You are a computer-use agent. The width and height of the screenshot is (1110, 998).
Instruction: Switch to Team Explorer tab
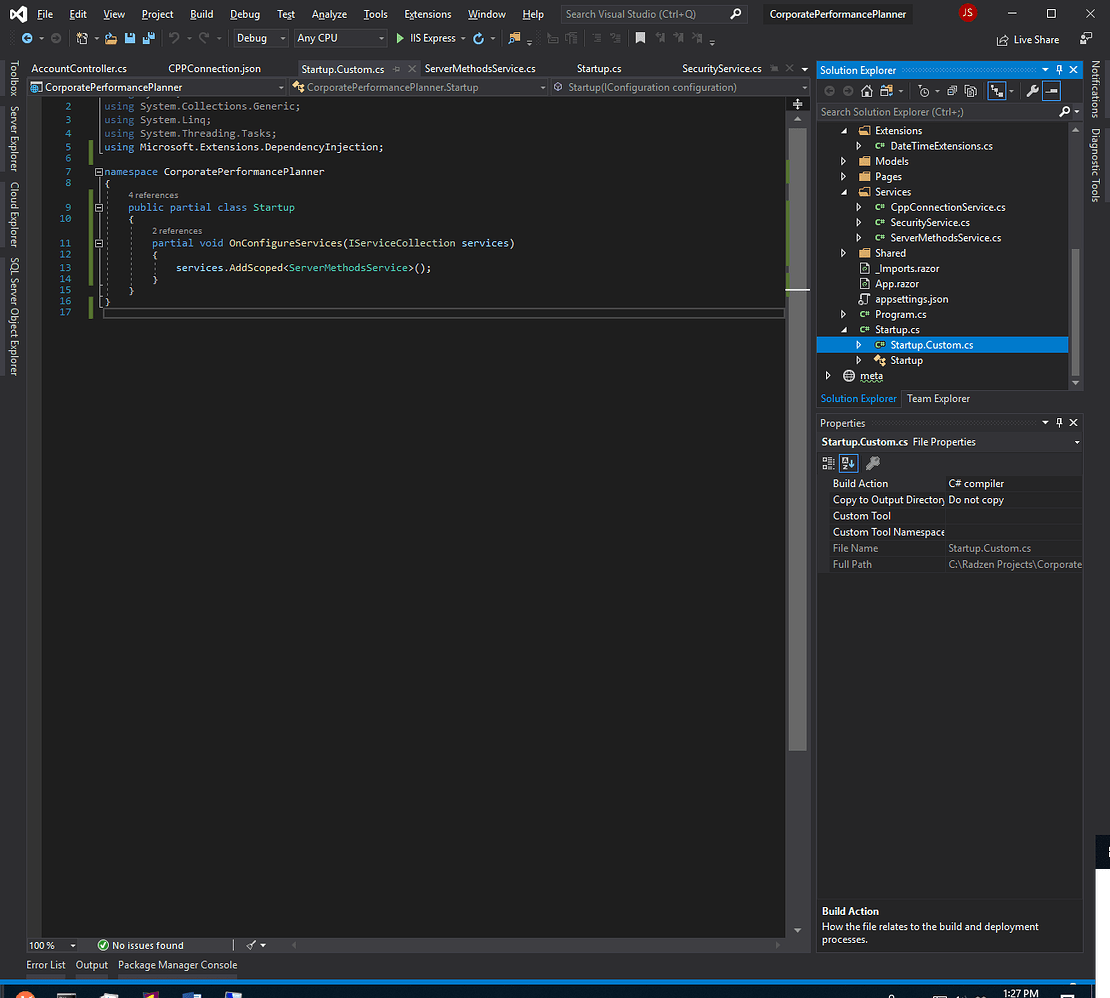[x=938, y=398]
